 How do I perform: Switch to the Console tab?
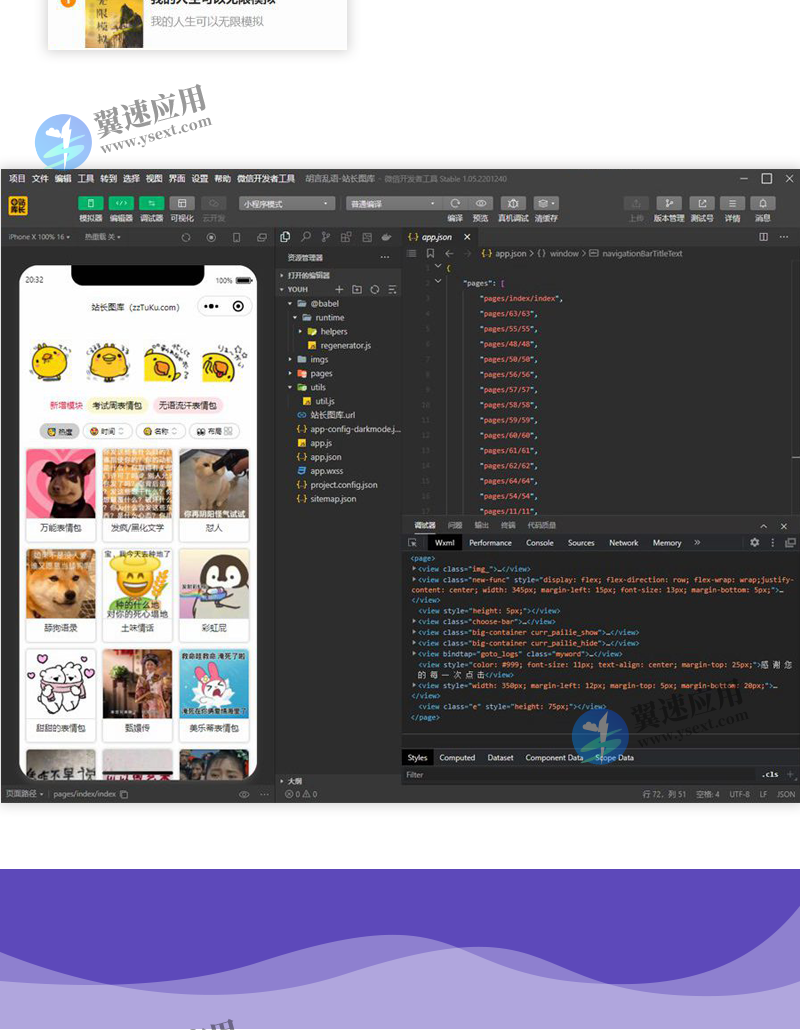[539, 543]
